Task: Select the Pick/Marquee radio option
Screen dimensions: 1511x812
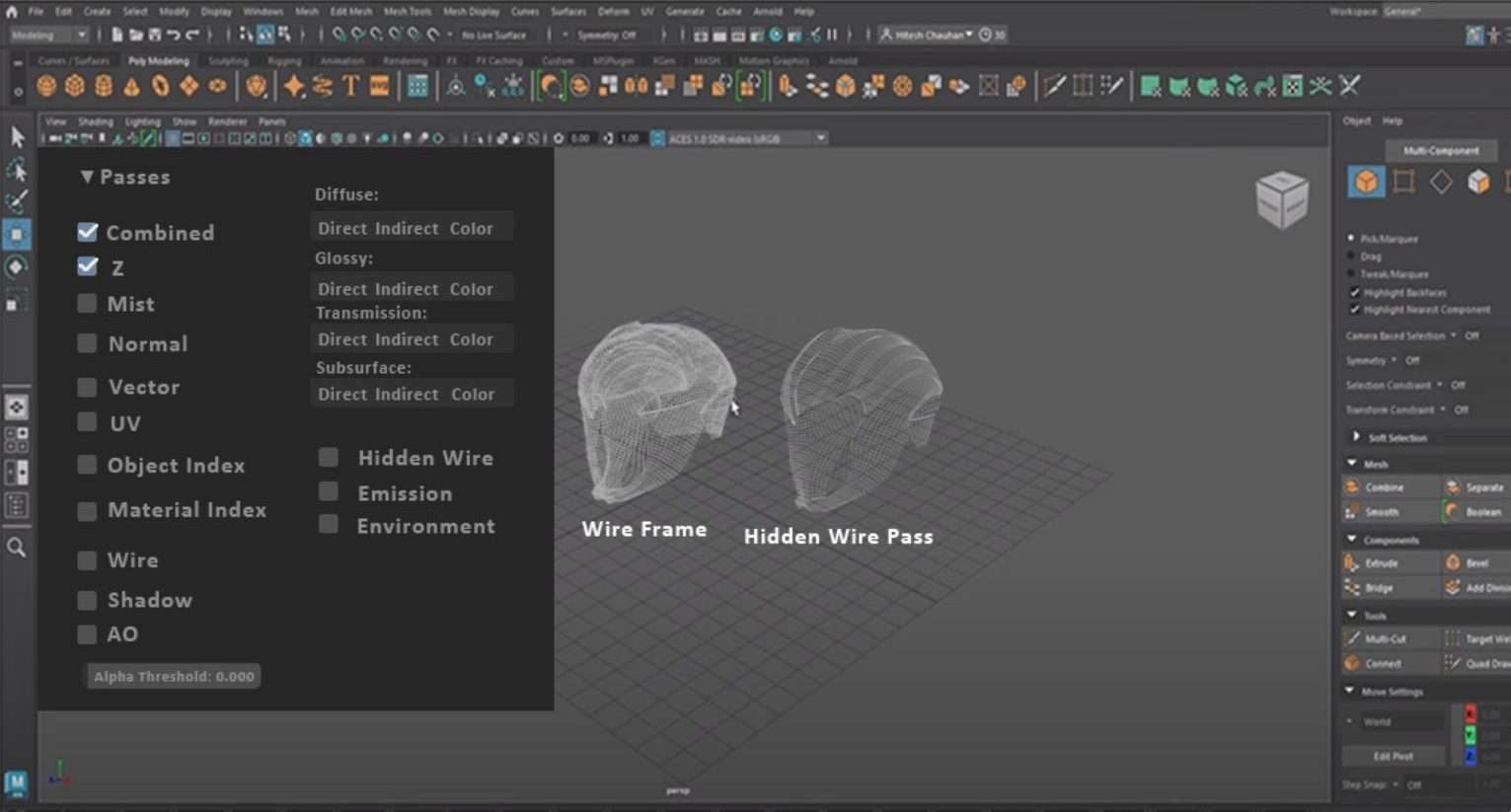Action: [x=1352, y=238]
